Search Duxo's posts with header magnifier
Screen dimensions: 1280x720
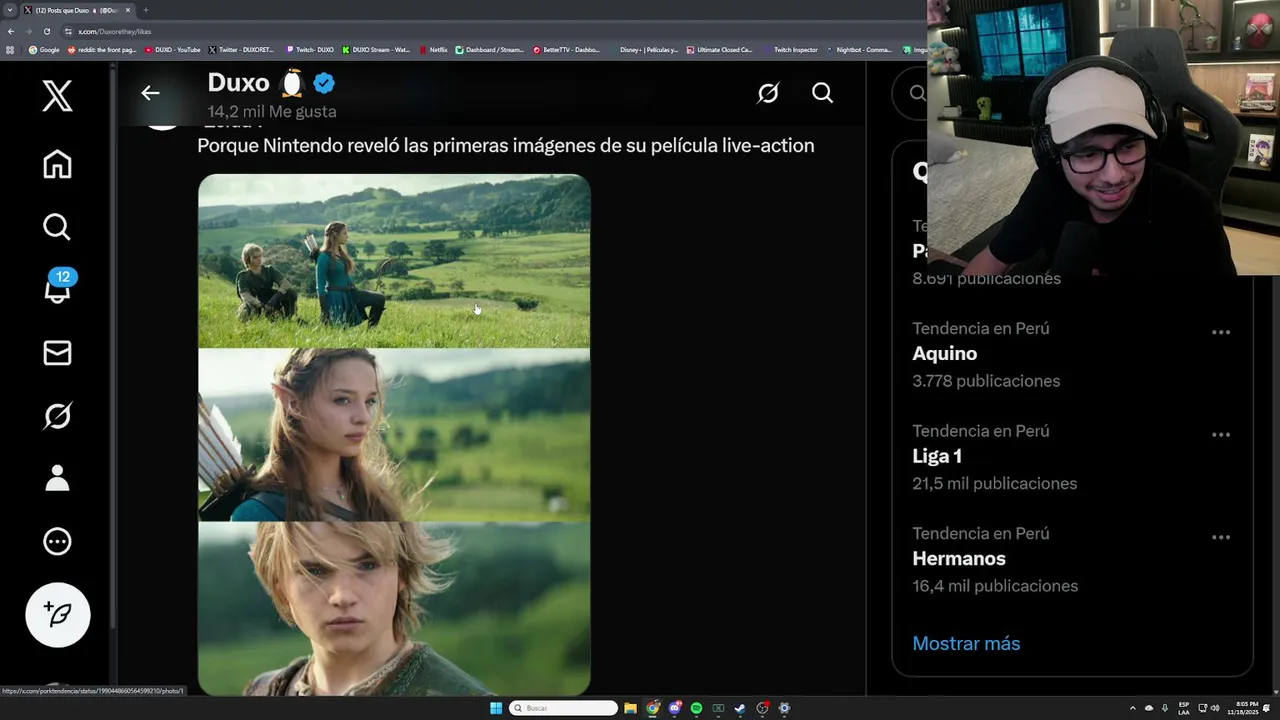coord(822,93)
